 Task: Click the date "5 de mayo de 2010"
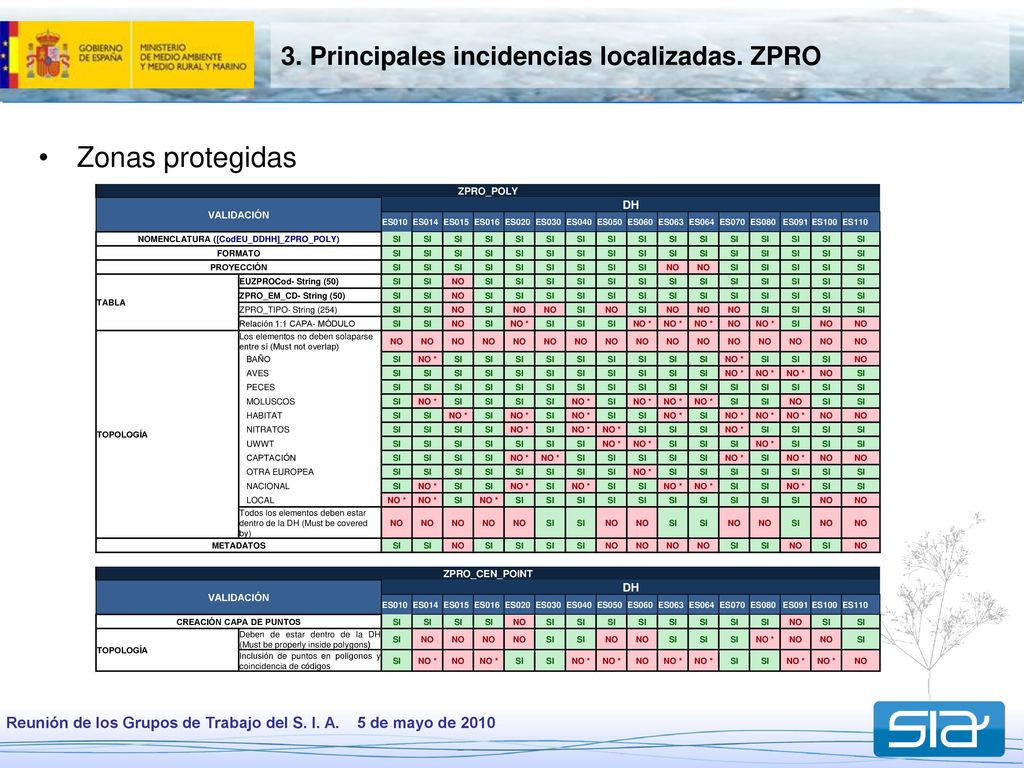click(x=426, y=723)
